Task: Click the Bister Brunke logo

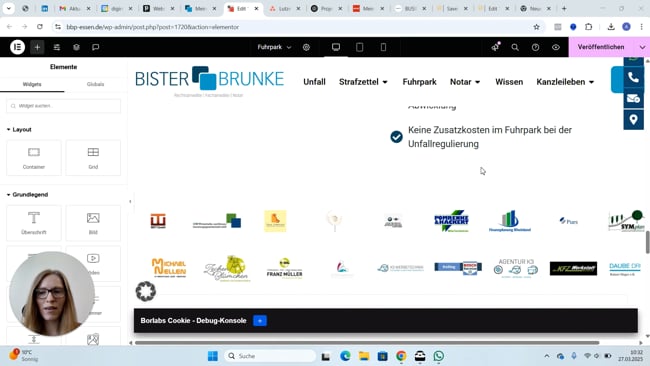Action: [x=209, y=82]
